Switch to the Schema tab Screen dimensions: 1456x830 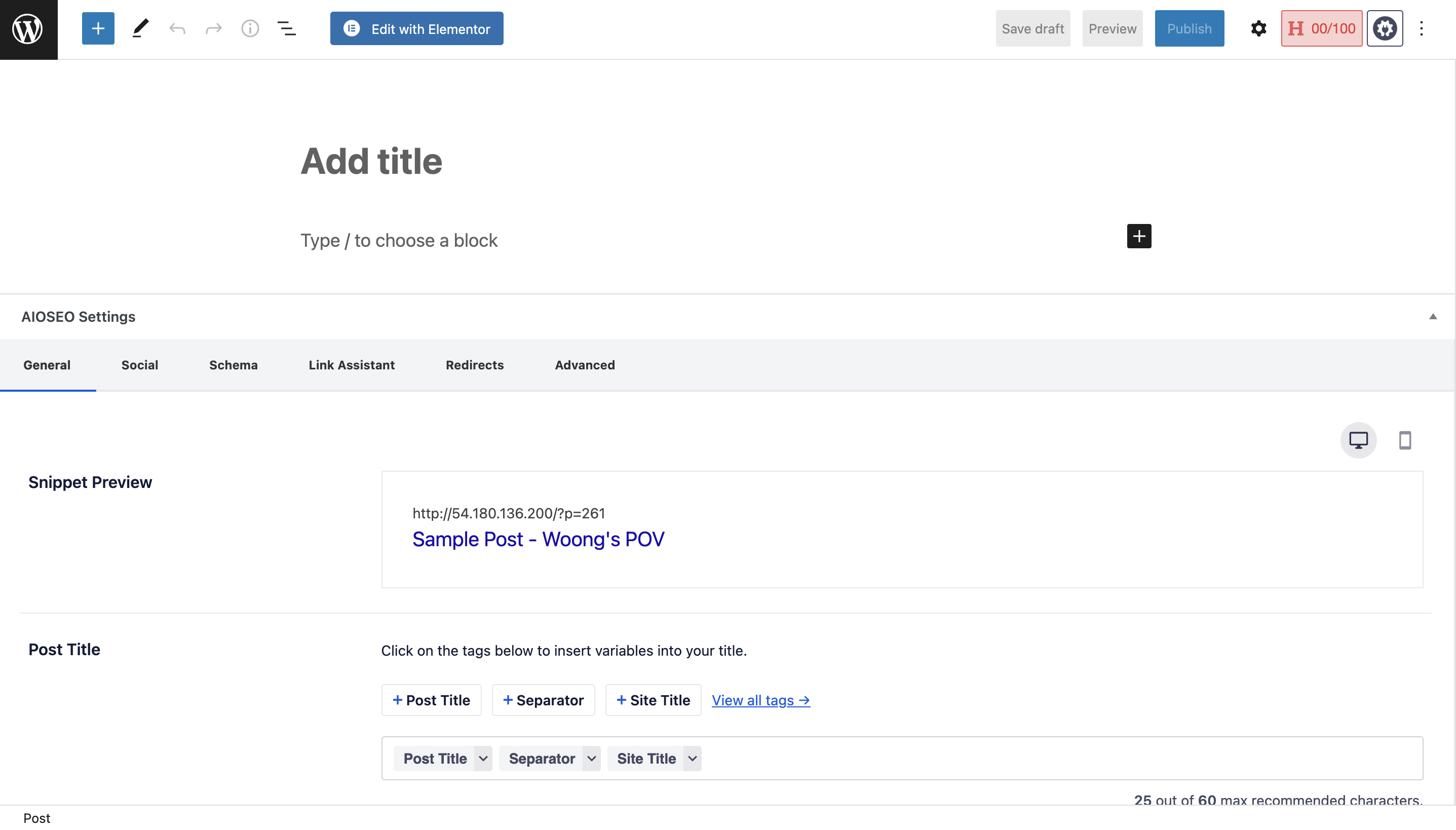pos(233,365)
